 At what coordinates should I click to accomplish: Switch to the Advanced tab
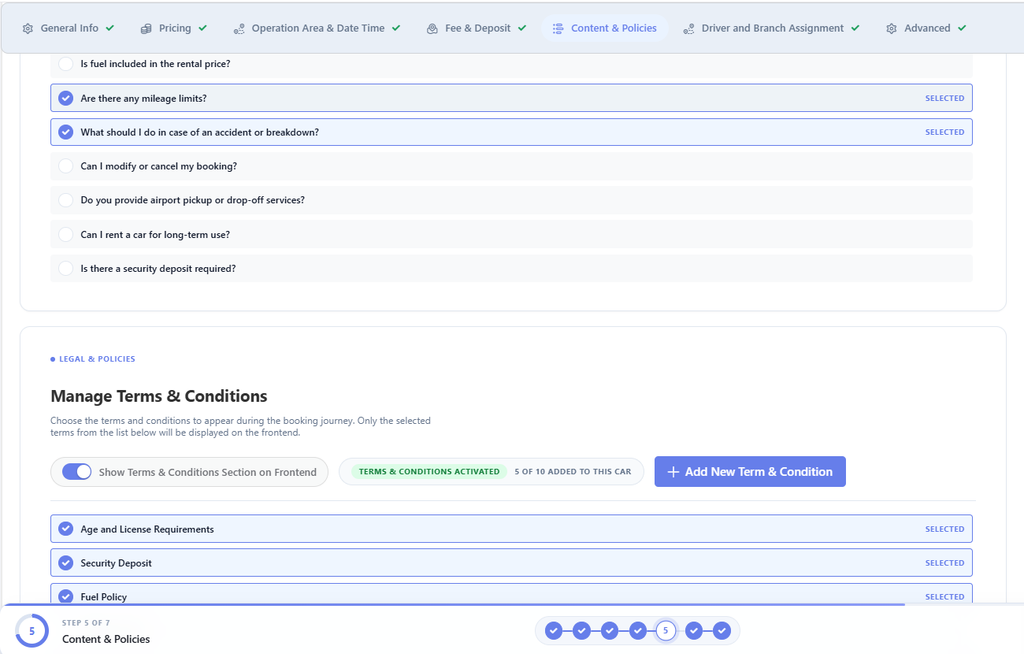[926, 28]
